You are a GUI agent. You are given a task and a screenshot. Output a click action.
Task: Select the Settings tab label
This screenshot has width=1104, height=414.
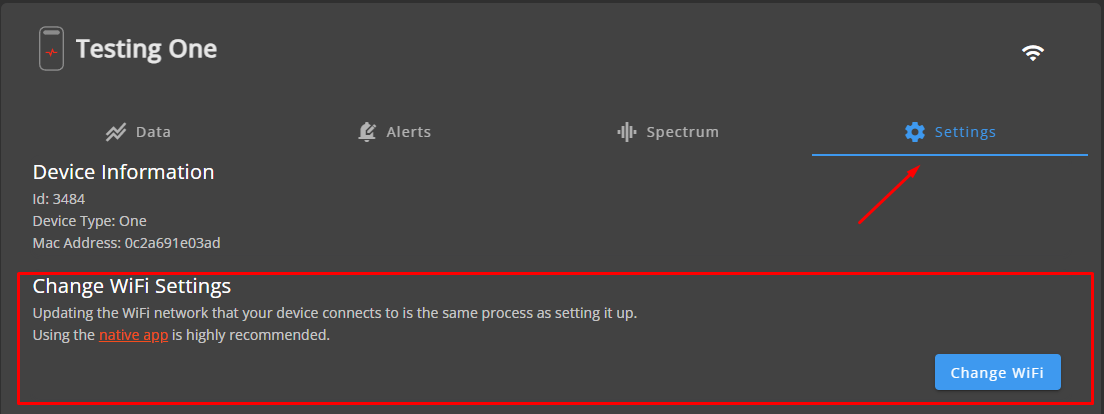coord(965,132)
